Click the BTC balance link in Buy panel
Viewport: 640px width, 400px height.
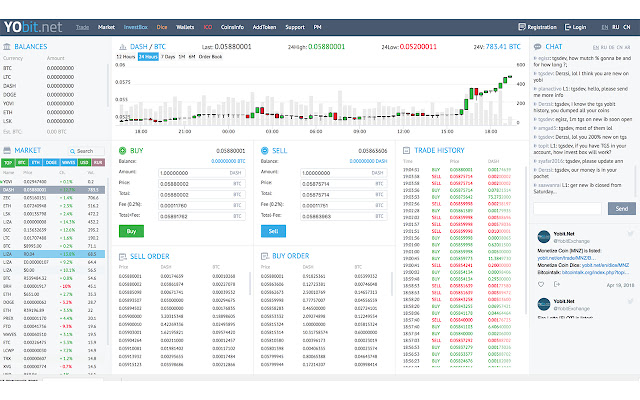click(228, 161)
